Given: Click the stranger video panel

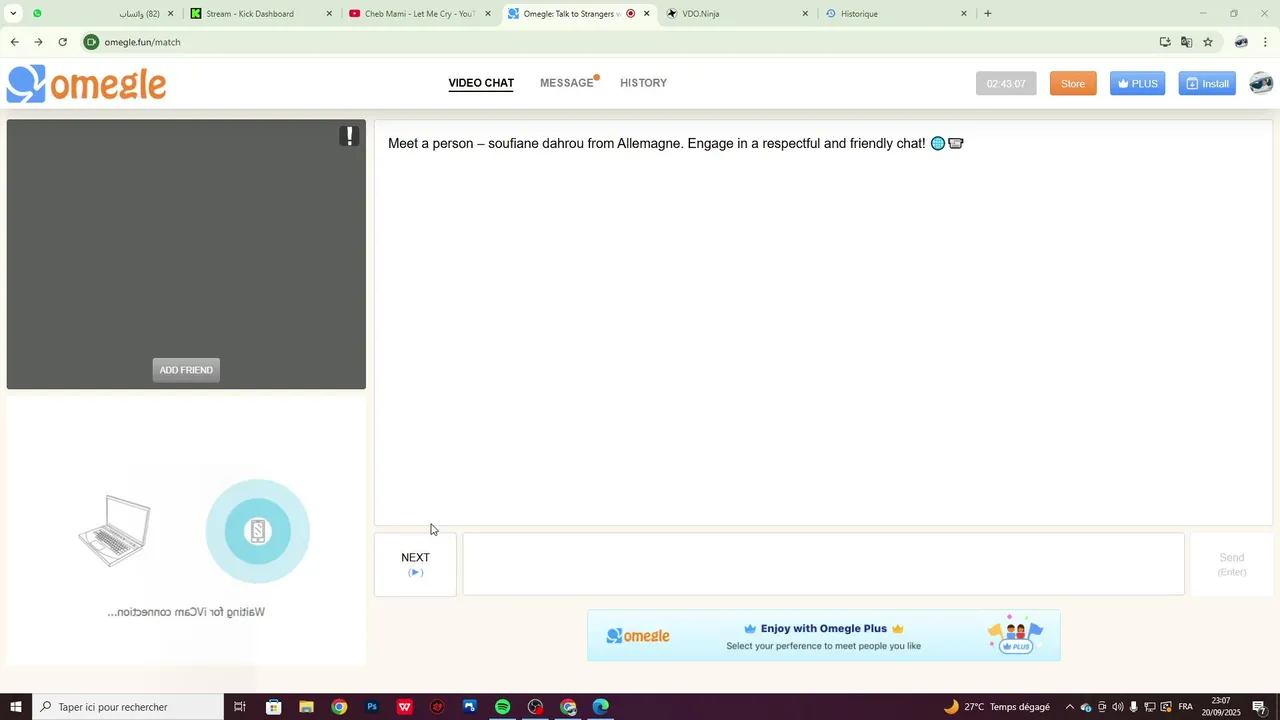Looking at the screenshot, I should point(186,254).
